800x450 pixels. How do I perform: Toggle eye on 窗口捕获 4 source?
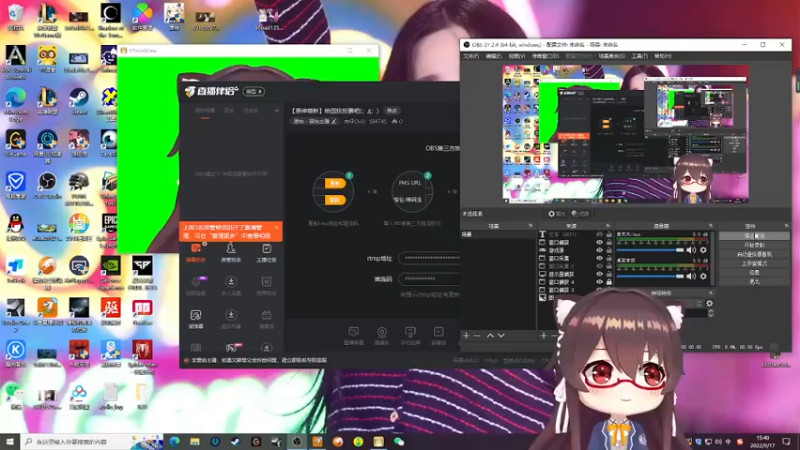[599, 282]
